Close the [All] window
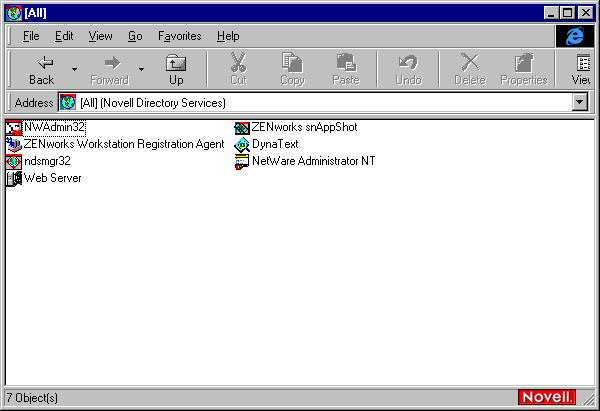The image size is (600, 411). pos(585,13)
